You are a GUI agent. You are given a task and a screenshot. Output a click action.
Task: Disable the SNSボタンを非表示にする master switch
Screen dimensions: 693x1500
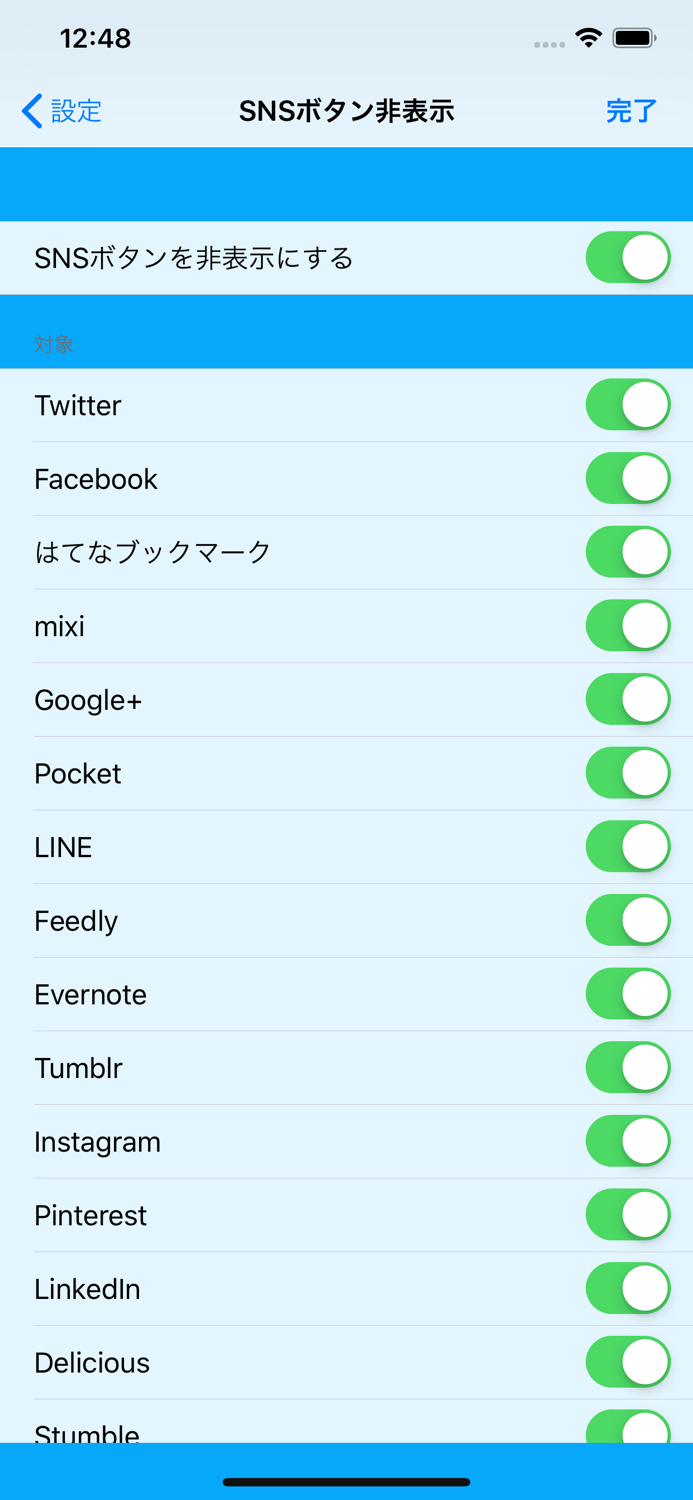pos(628,257)
